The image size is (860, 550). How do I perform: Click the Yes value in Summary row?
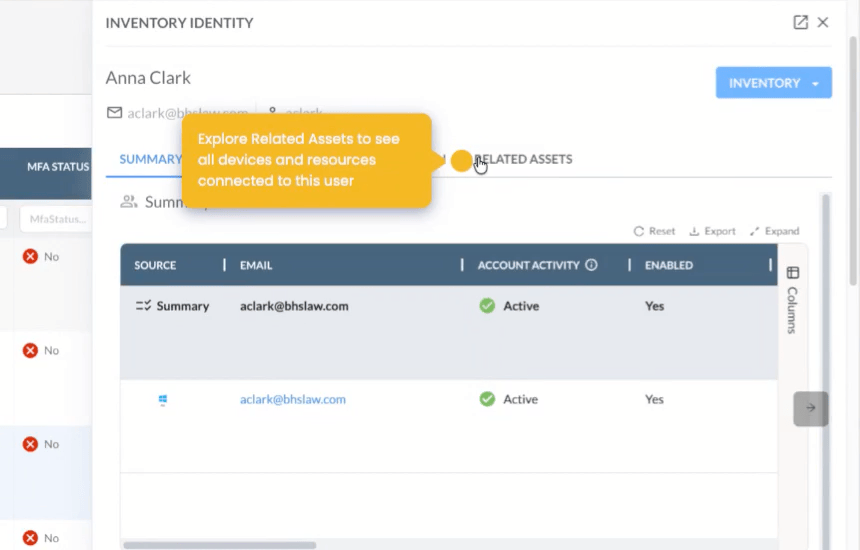pyautogui.click(x=654, y=305)
